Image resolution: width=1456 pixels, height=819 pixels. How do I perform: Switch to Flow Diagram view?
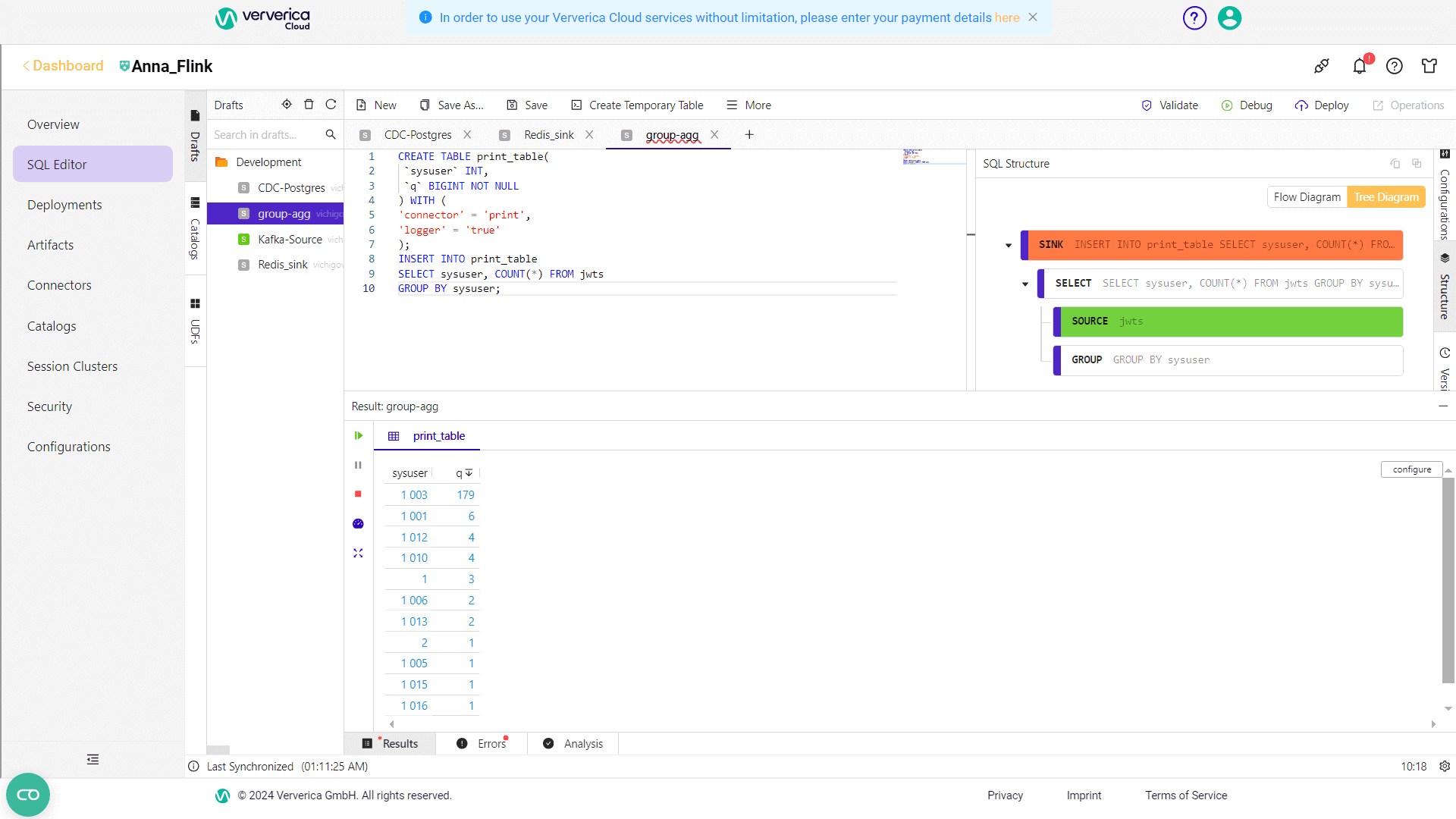[1307, 196]
